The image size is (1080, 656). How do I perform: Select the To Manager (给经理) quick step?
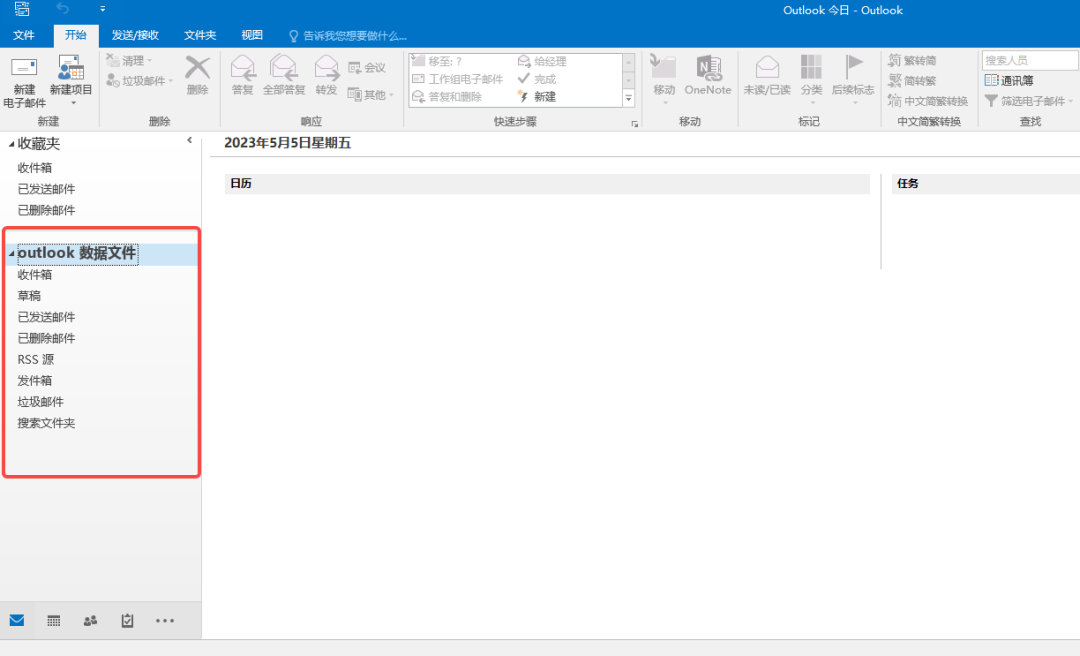pyautogui.click(x=542, y=61)
